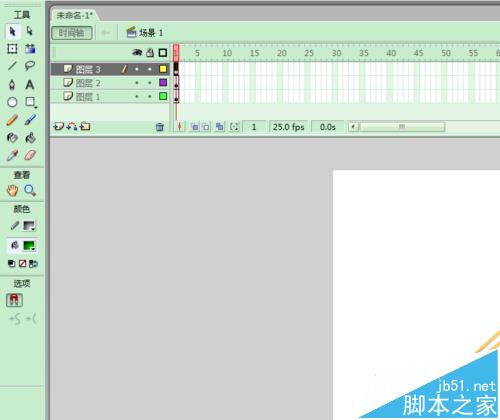The height and width of the screenshot is (420, 500).
Task: Toggle lock all layers icon
Action: point(150,53)
